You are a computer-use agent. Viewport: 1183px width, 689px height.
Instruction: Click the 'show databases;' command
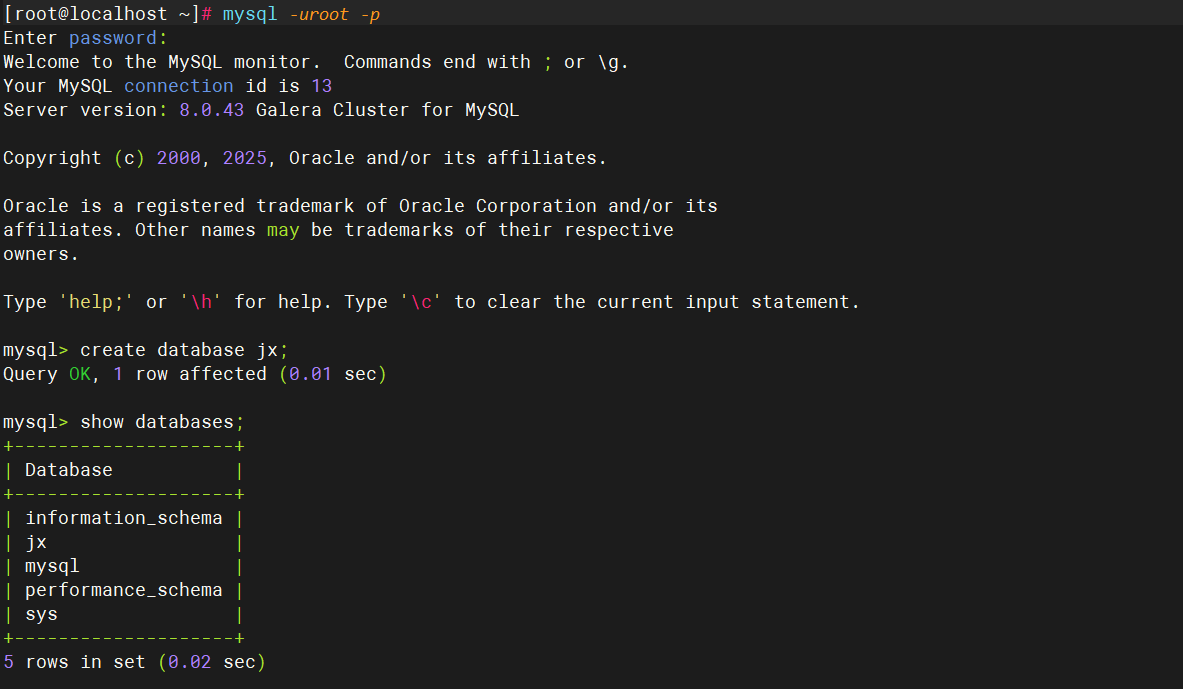(162, 422)
